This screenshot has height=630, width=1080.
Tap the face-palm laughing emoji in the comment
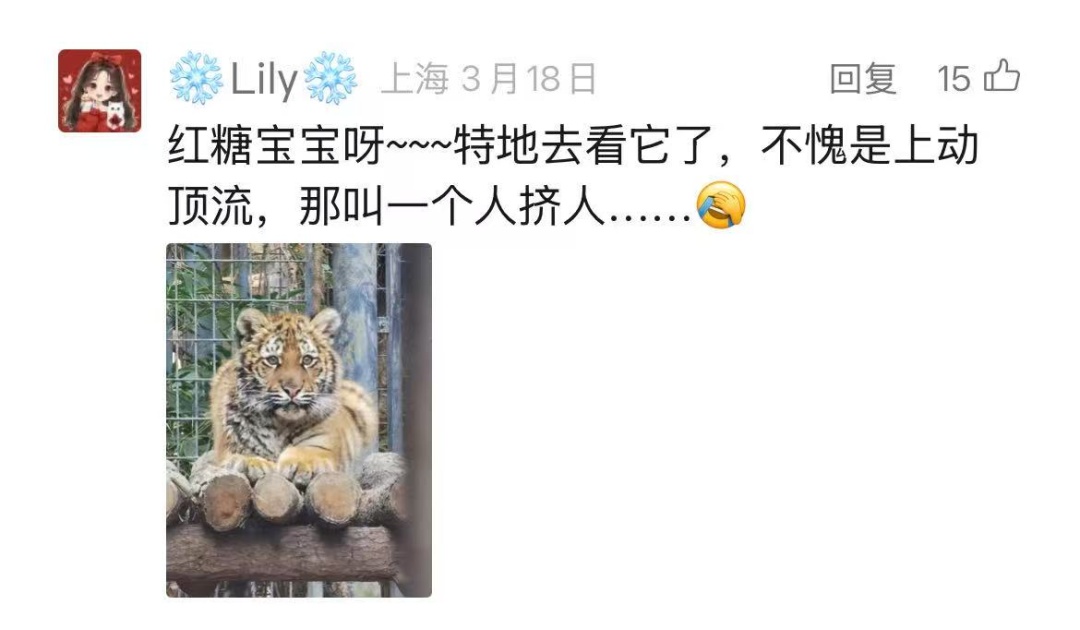[x=721, y=205]
